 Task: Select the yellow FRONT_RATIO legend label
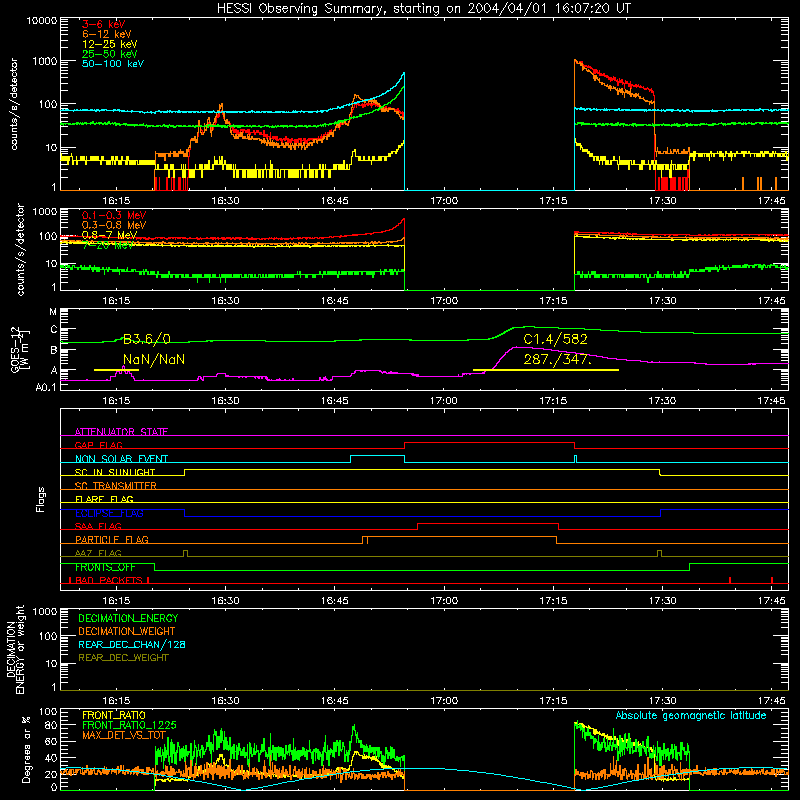coord(114,715)
